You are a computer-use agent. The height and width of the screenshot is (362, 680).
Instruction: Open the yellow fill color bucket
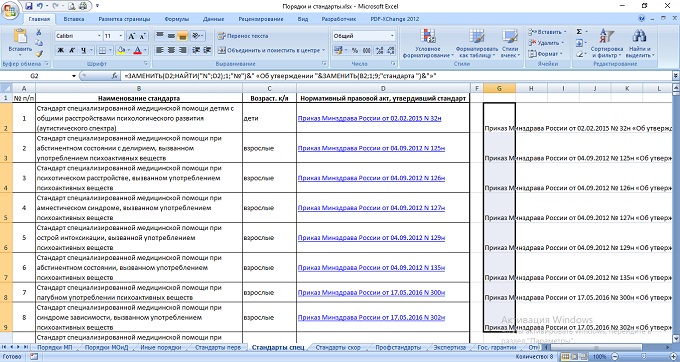tap(121, 50)
